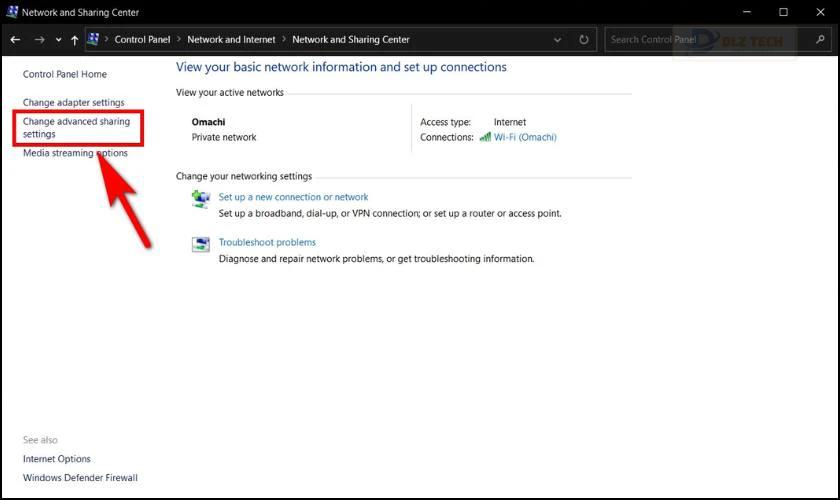840x500 pixels.
Task: Click Control Panel breadcrumb
Action: coord(142,40)
